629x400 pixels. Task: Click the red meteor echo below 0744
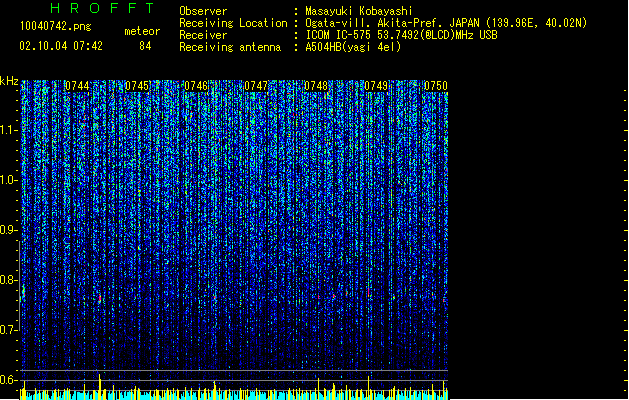(x=99, y=298)
